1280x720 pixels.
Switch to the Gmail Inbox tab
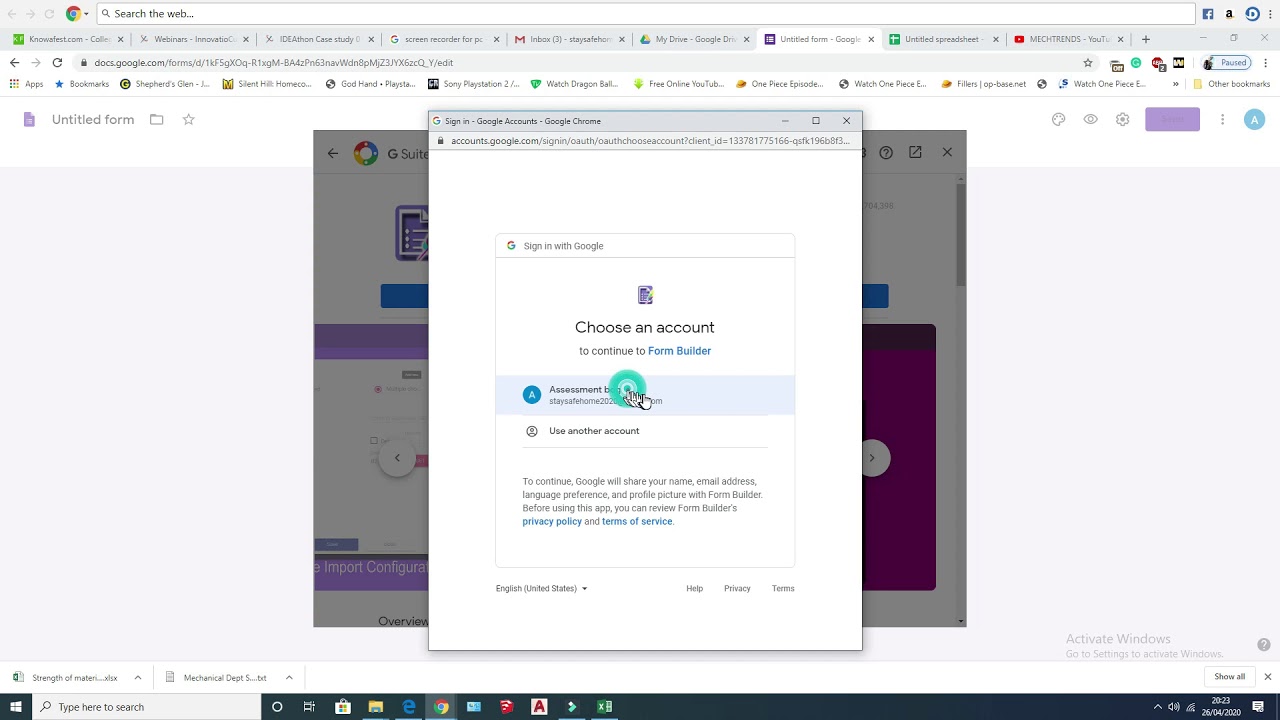point(570,39)
